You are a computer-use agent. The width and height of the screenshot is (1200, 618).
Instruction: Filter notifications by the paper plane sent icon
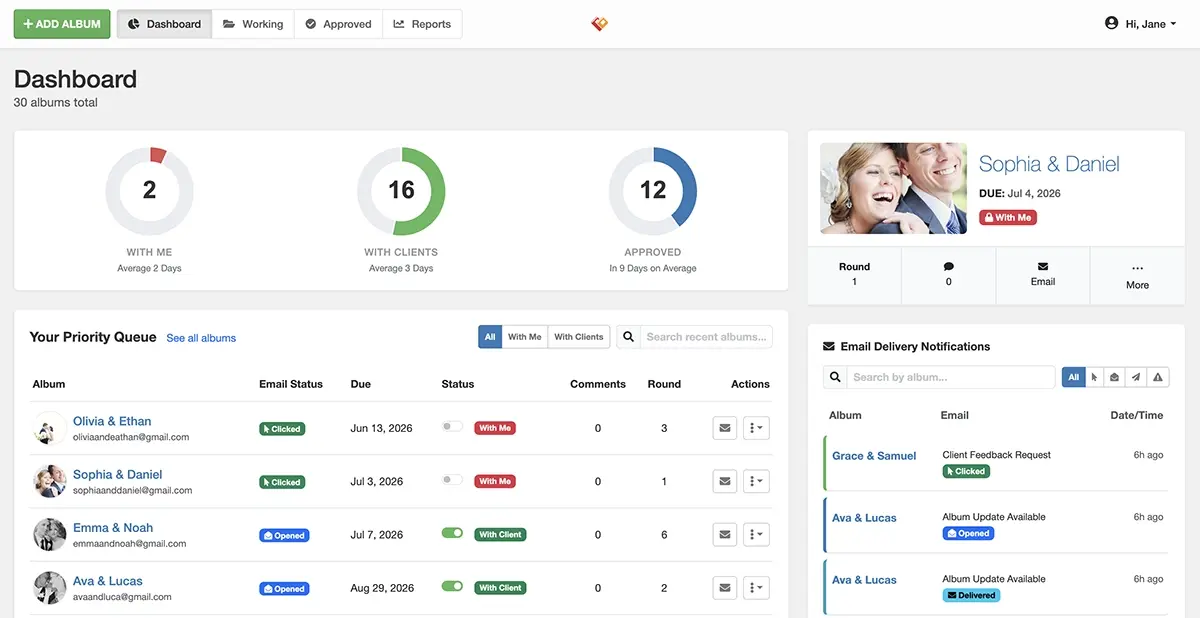click(x=1136, y=377)
